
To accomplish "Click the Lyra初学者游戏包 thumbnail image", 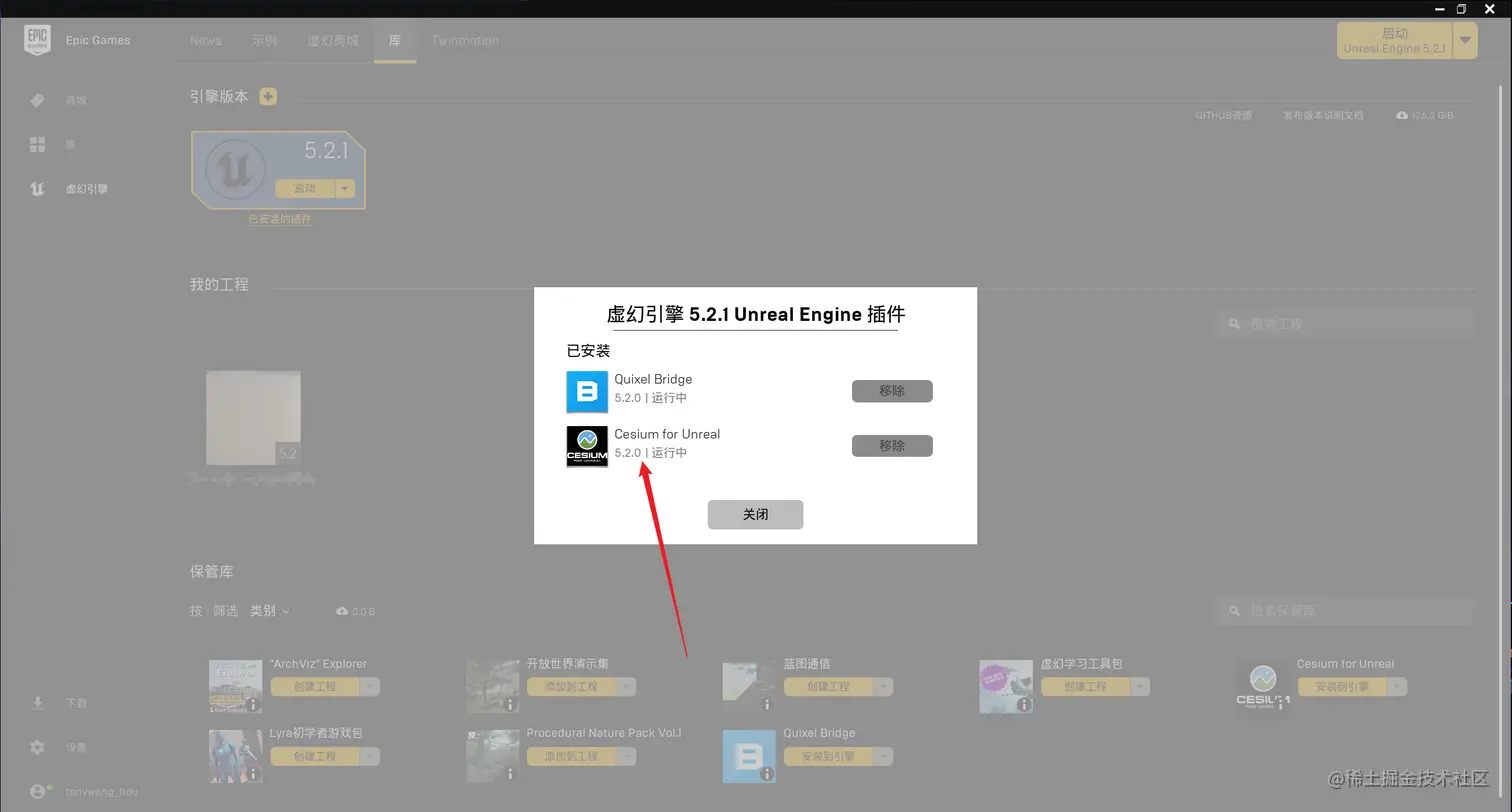I will [x=236, y=757].
